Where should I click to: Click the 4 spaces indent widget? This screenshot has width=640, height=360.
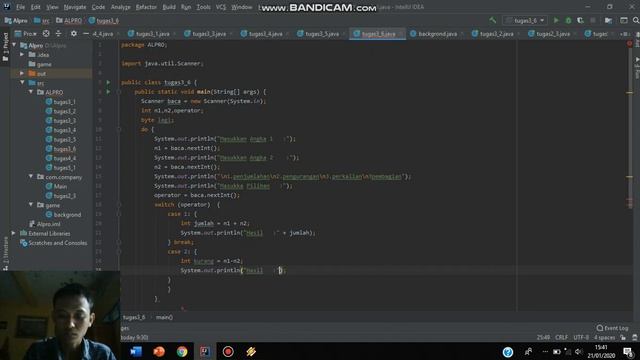(604, 337)
